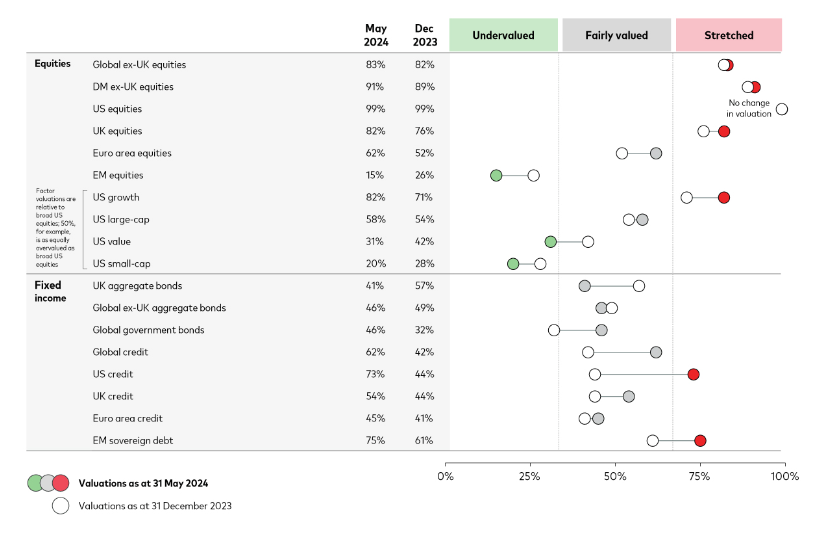Click the May 2024 column header

[376, 35]
